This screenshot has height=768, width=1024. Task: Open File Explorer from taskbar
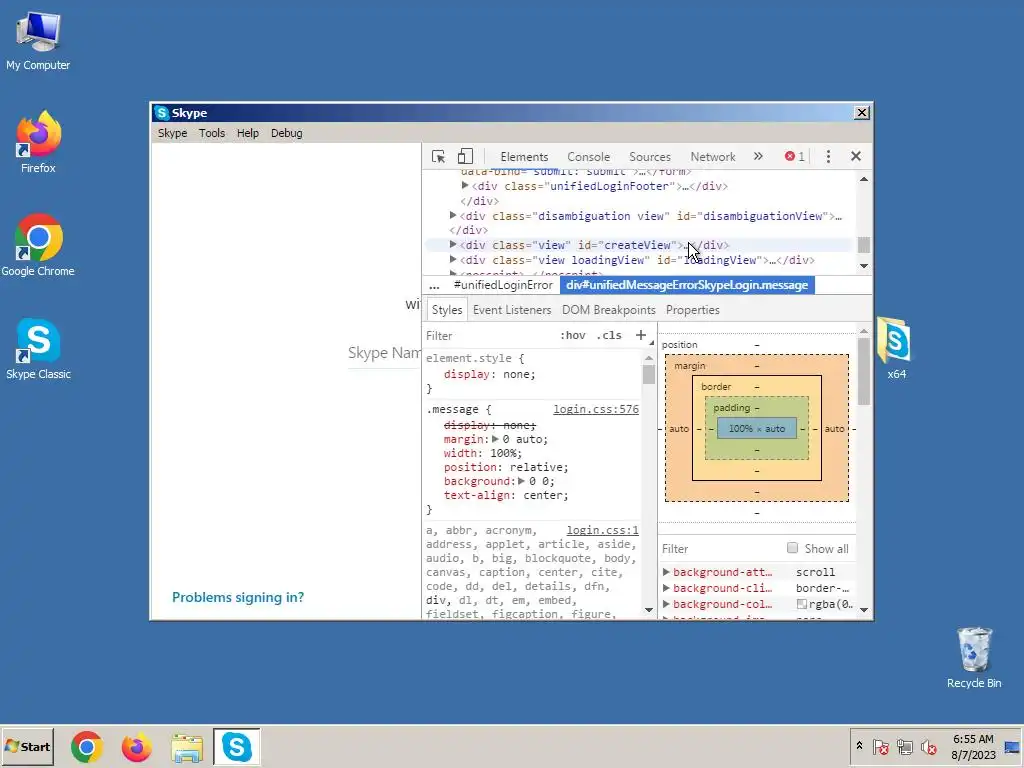187,746
